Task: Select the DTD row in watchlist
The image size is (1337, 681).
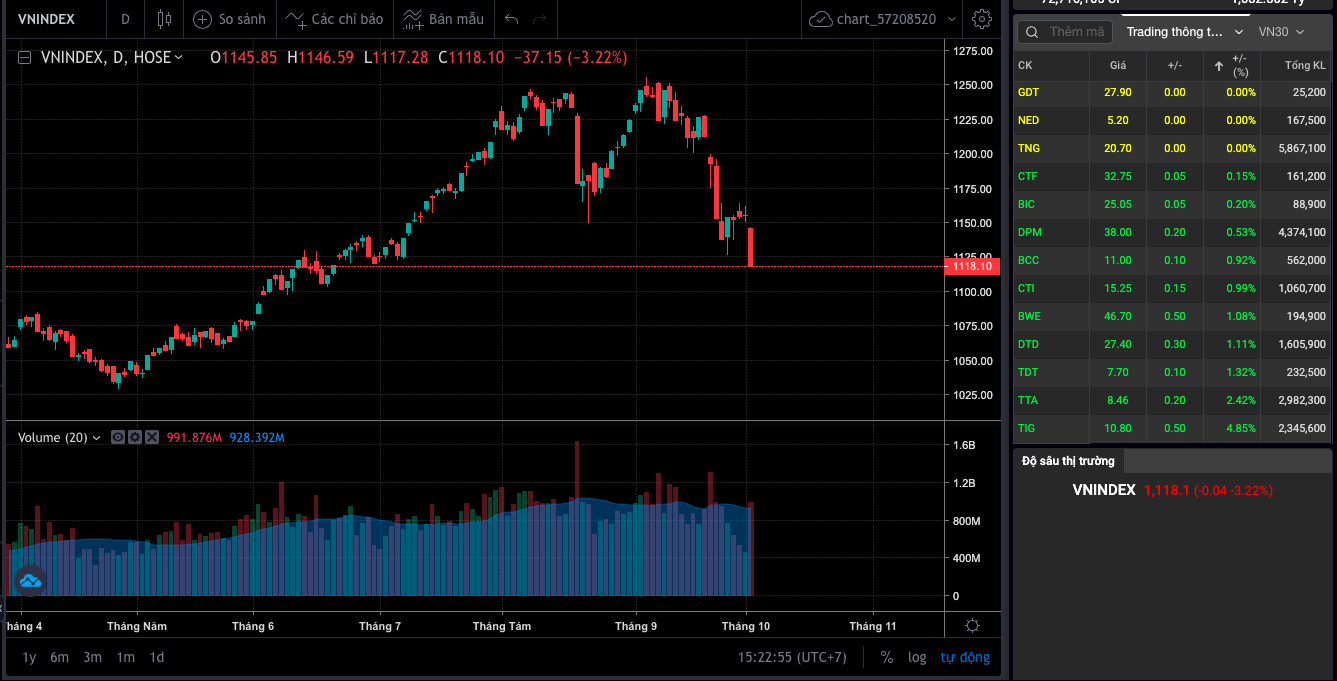Action: 1173,344
